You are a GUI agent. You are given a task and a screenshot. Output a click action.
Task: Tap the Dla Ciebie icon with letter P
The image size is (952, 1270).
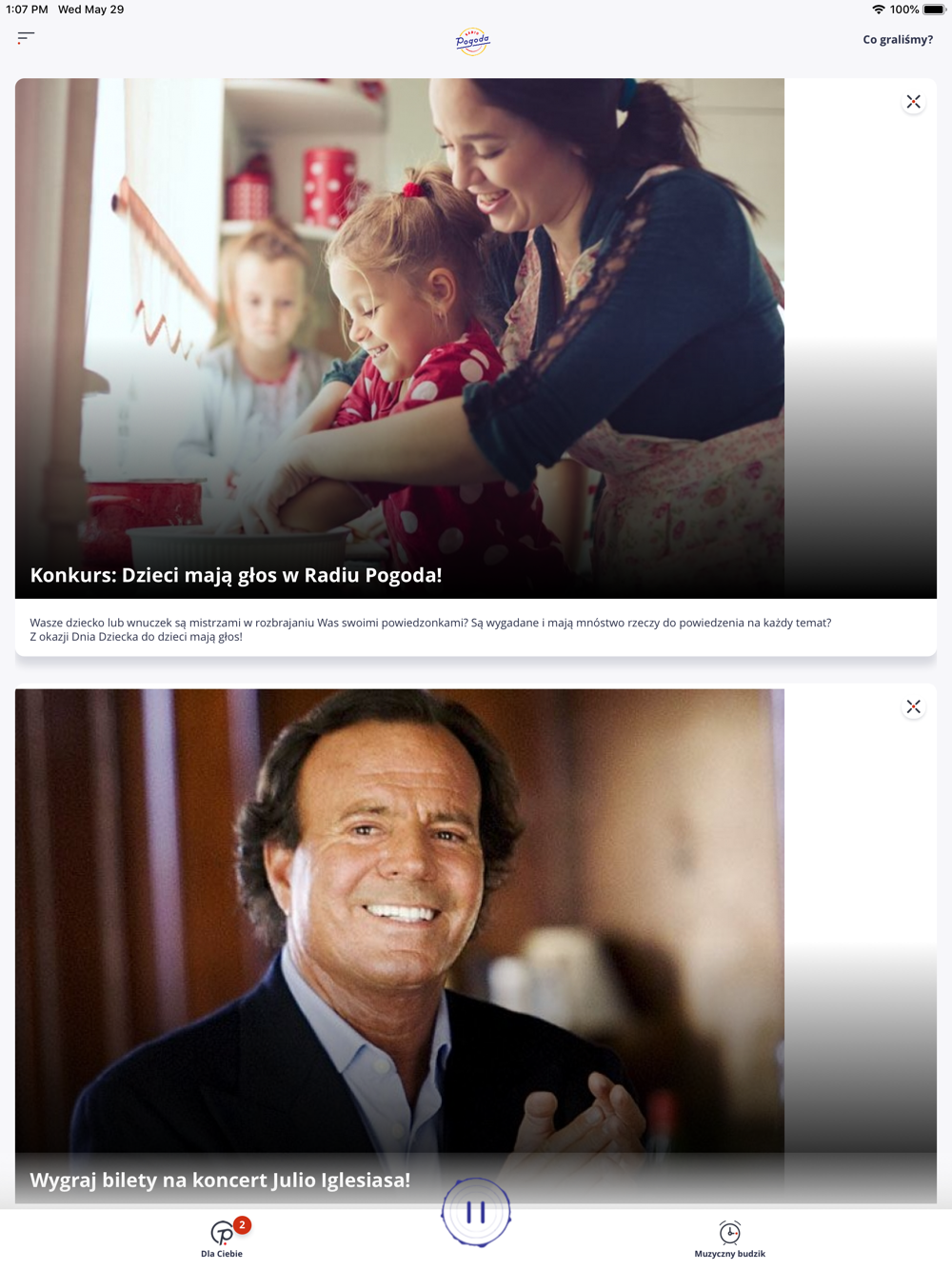221,1234
